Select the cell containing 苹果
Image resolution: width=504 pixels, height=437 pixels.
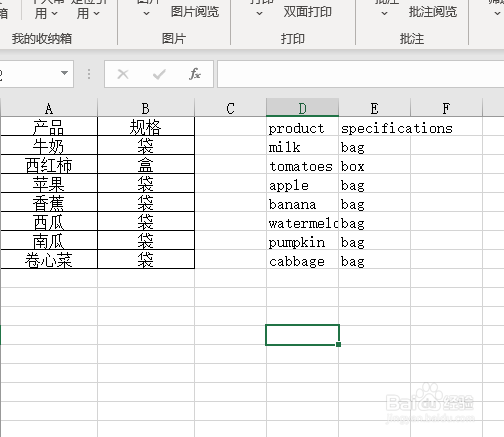click(x=49, y=183)
